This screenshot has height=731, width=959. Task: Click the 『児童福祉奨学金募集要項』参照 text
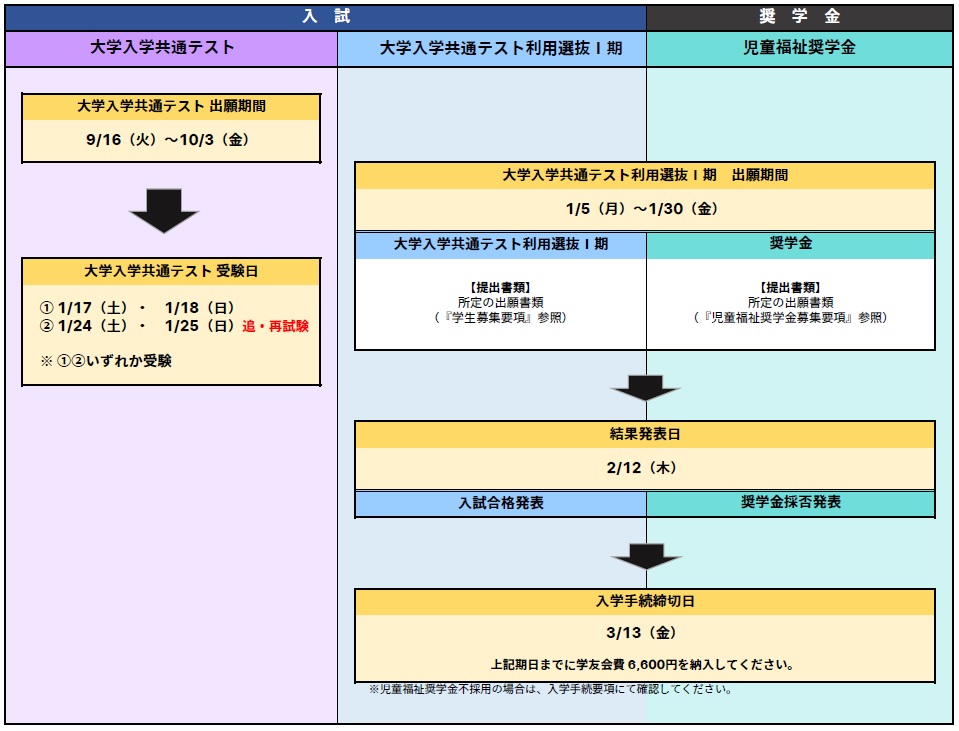[x=790, y=317]
